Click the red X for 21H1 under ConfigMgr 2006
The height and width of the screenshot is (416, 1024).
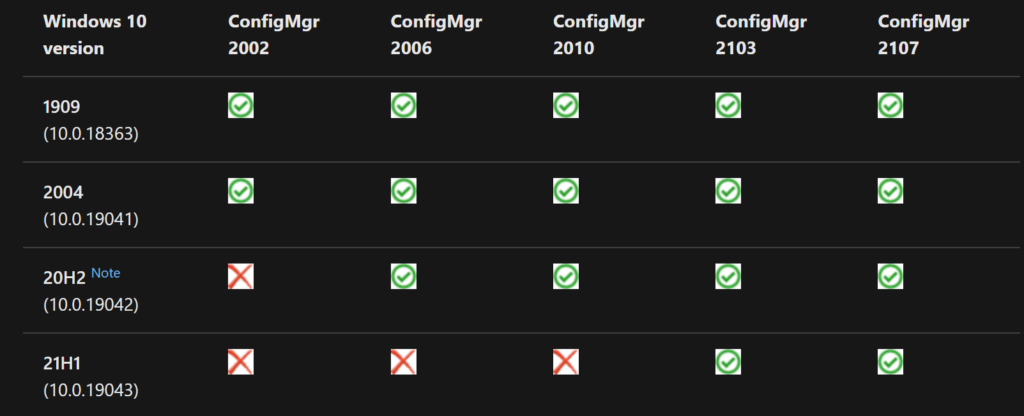coord(404,362)
